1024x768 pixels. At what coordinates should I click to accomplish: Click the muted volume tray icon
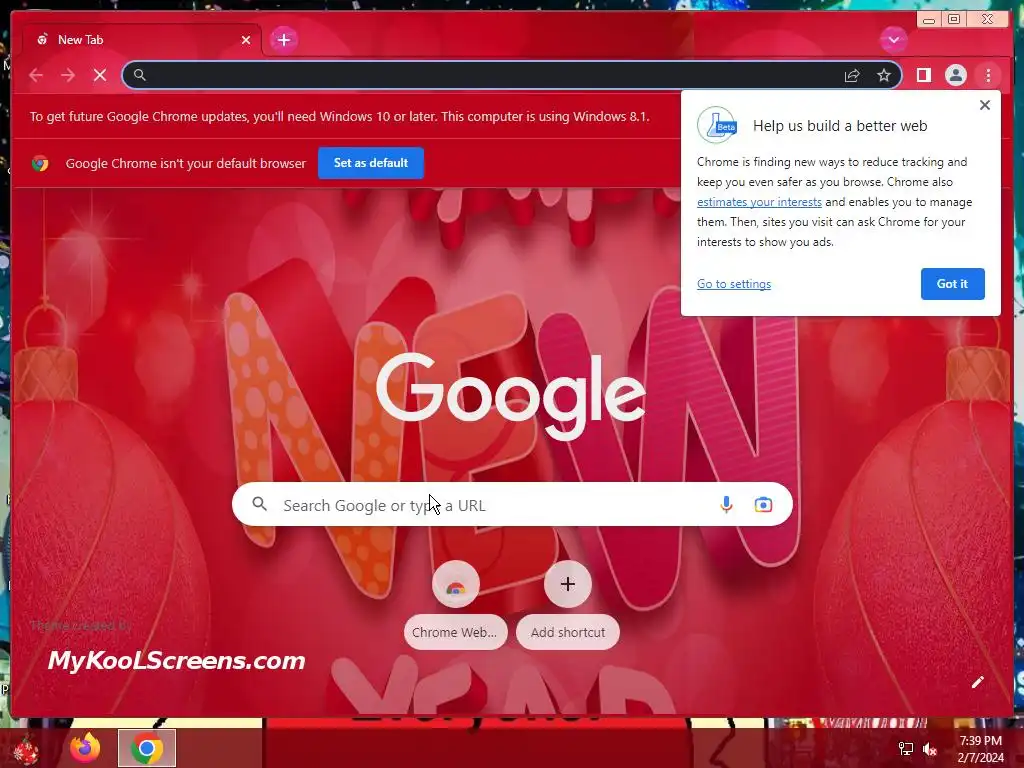(x=930, y=749)
